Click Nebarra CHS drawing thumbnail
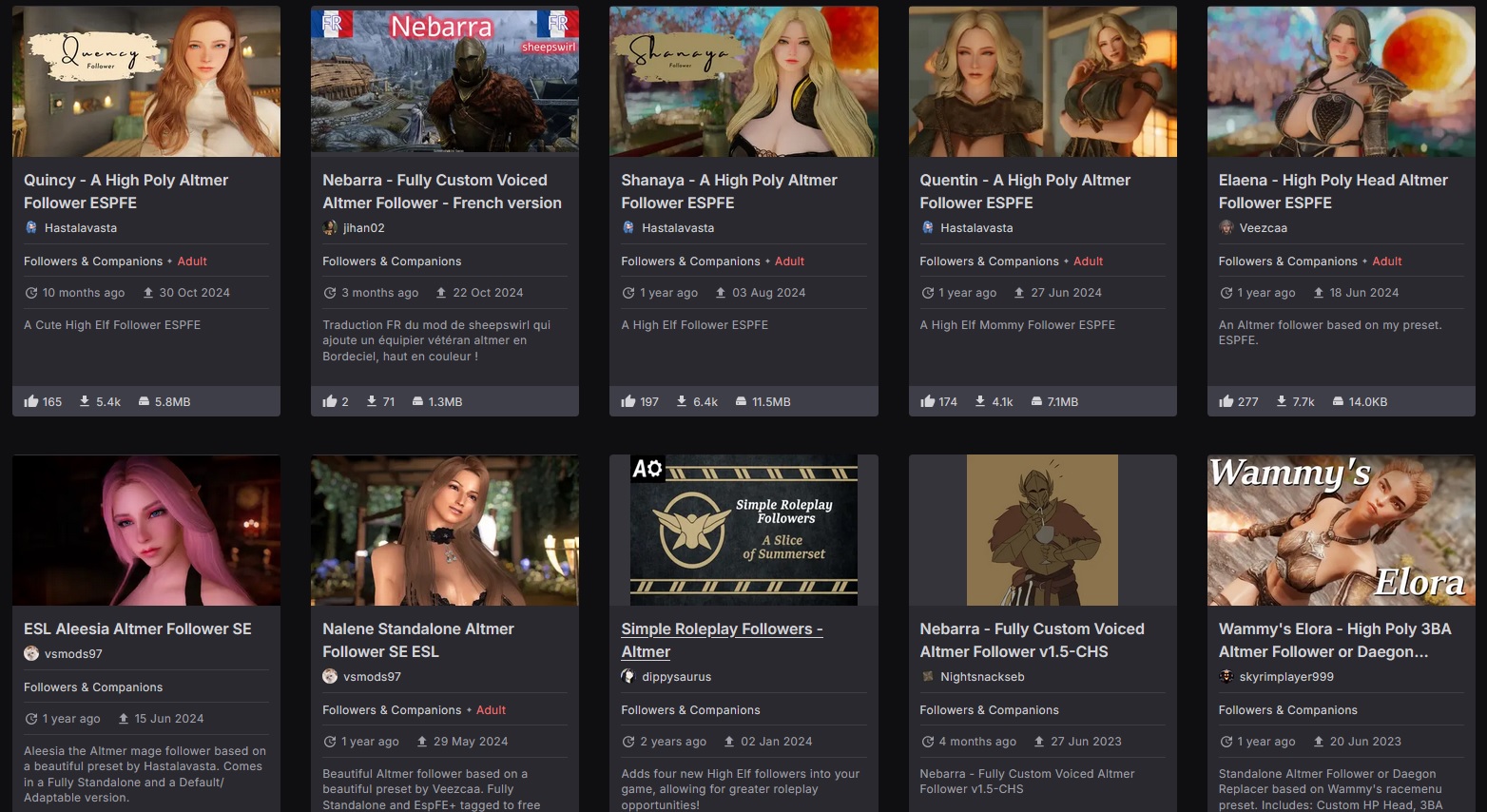Screen dimensions: 1487x812 (1042, 531)
